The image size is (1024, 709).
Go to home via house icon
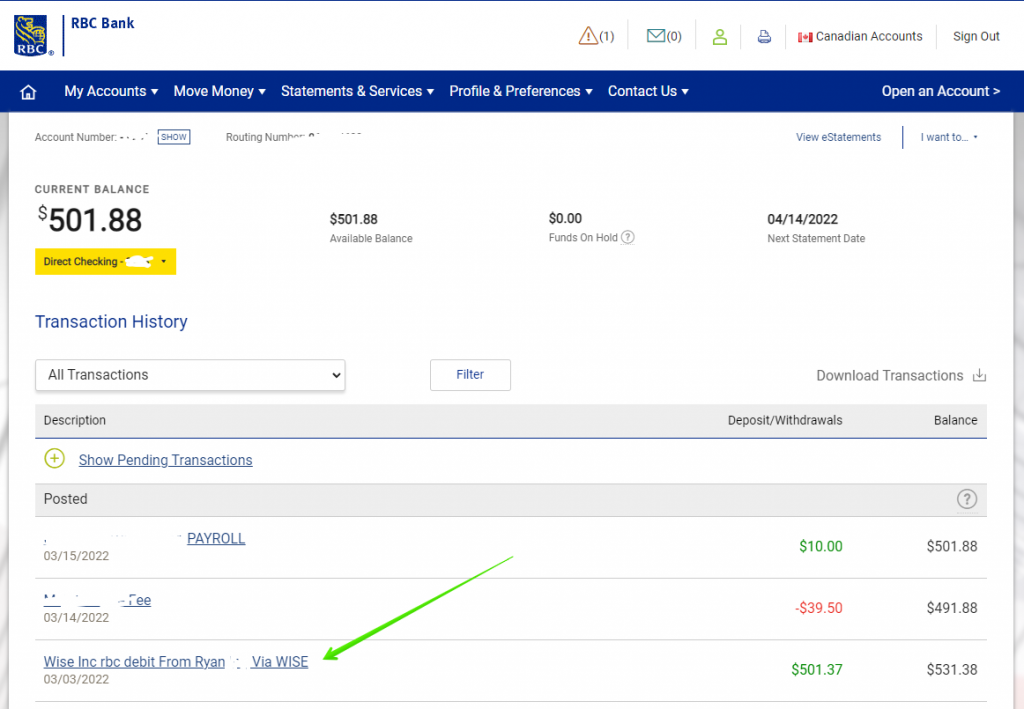point(28,92)
